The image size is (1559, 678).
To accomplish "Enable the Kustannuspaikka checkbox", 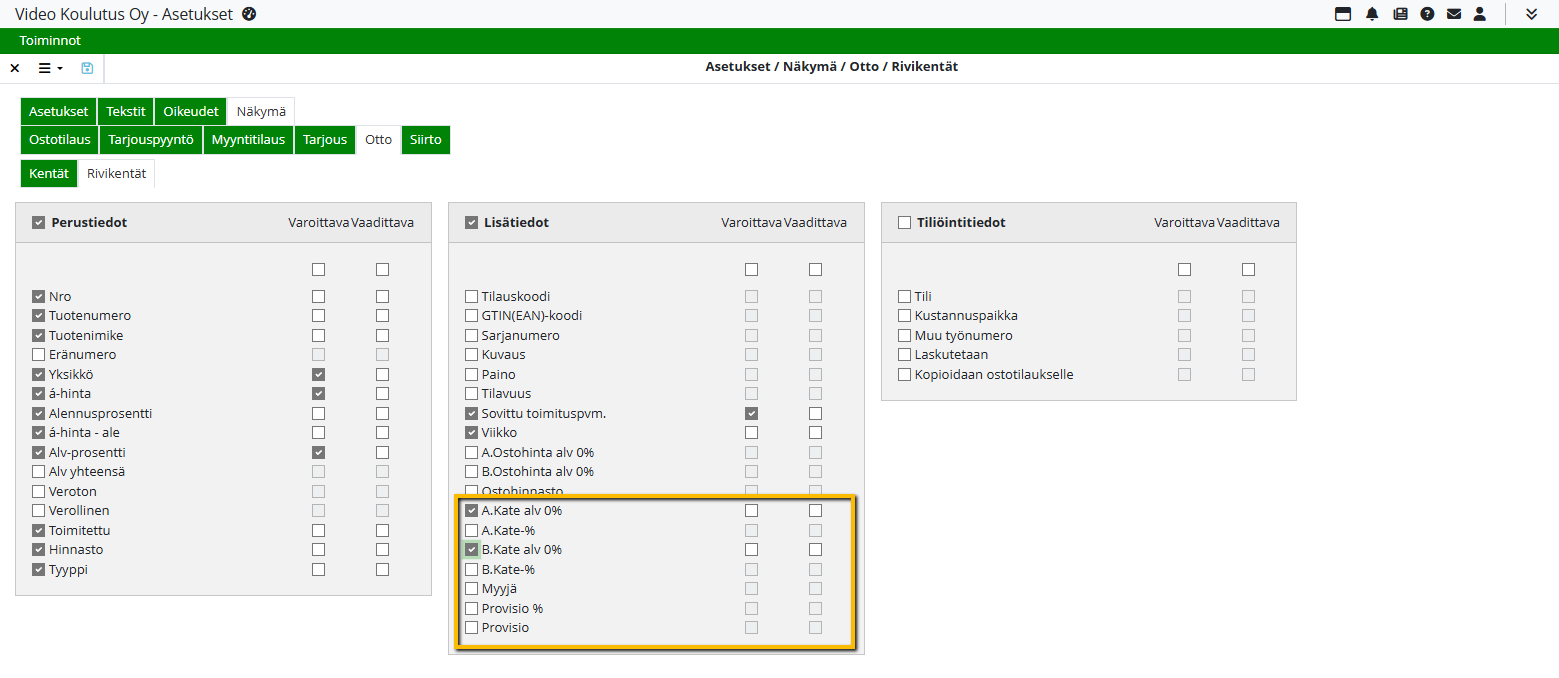I will [905, 316].
